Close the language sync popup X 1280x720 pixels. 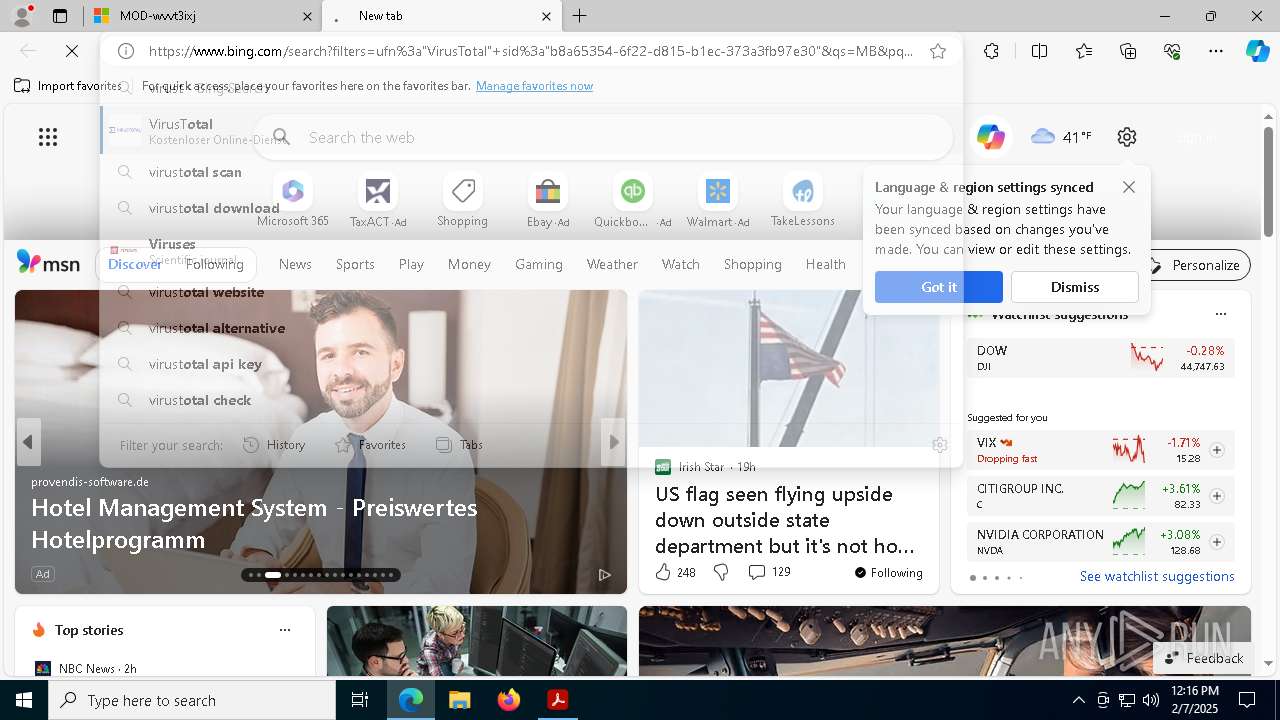(1129, 187)
